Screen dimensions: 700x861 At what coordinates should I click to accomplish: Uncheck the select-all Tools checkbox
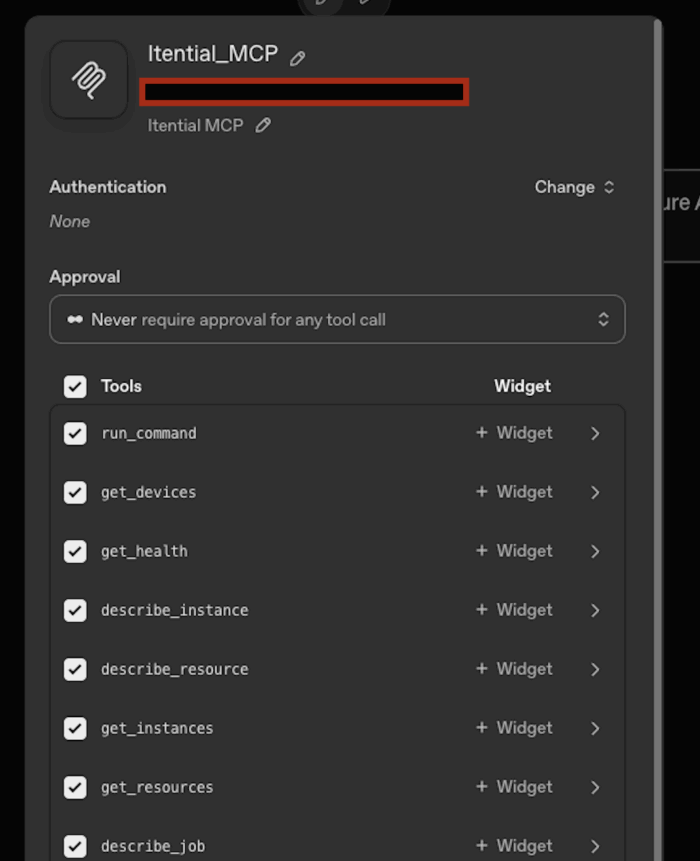75,386
